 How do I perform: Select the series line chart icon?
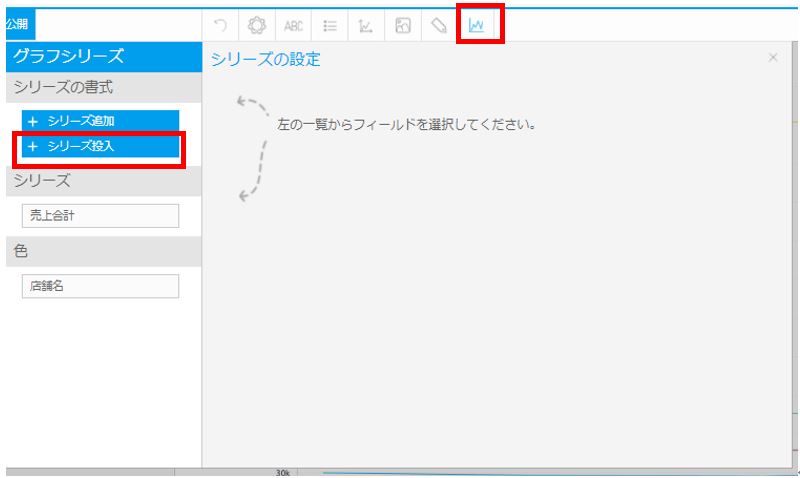pos(477,25)
